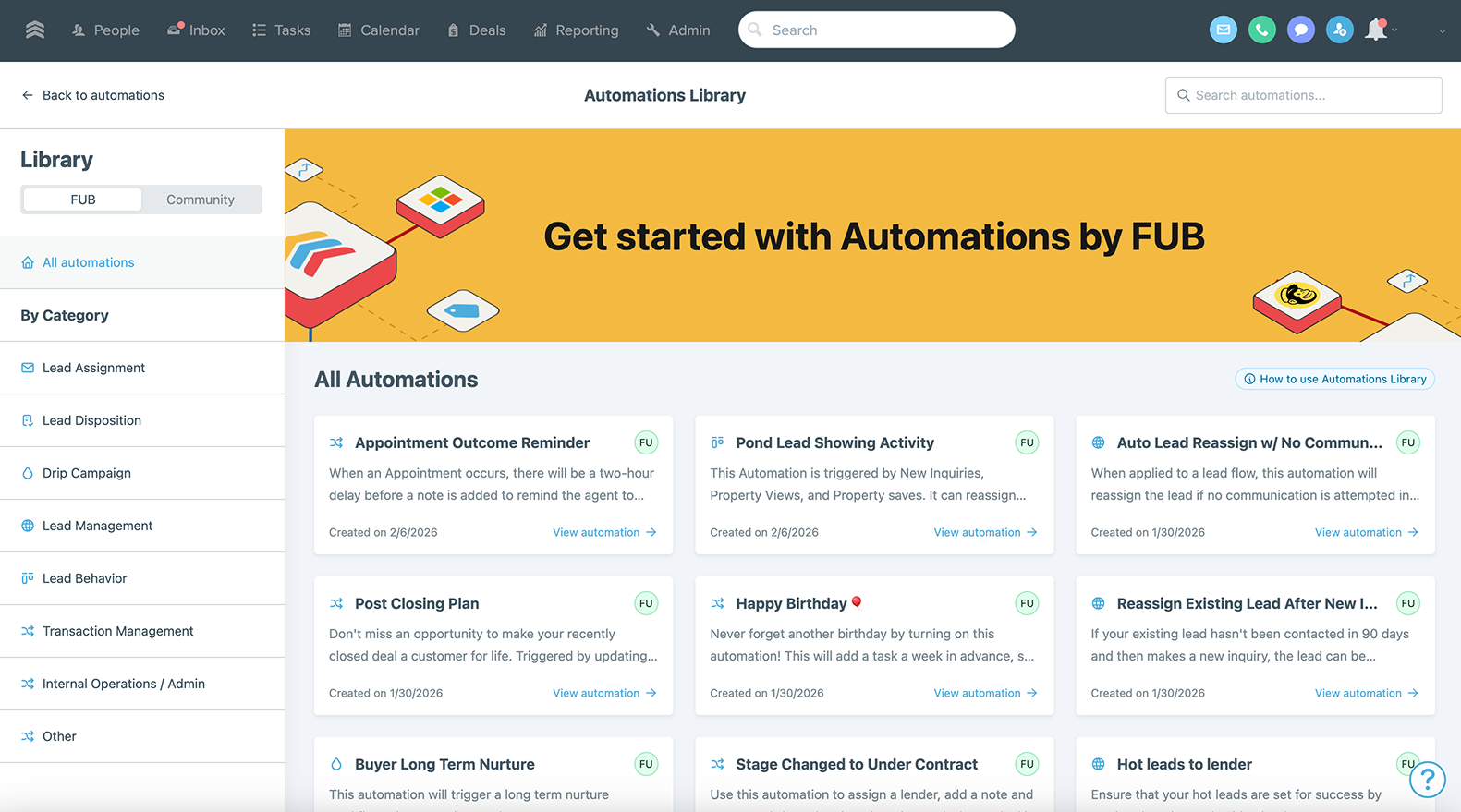This screenshot has width=1461, height=812.
Task: Click the FU badge on Post Closing Plan
Action: pyautogui.click(x=646, y=603)
